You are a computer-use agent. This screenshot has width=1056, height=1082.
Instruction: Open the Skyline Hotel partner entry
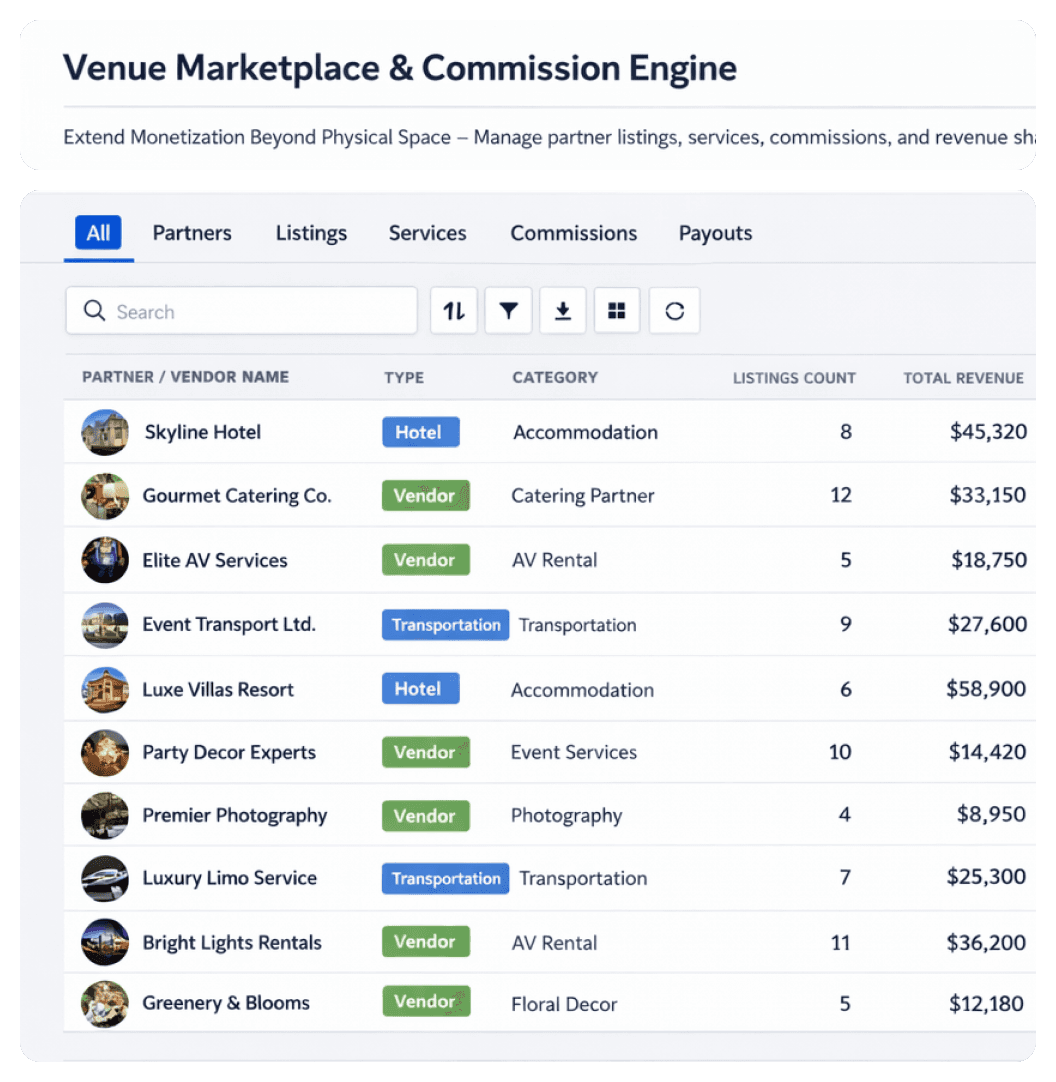coord(203,432)
